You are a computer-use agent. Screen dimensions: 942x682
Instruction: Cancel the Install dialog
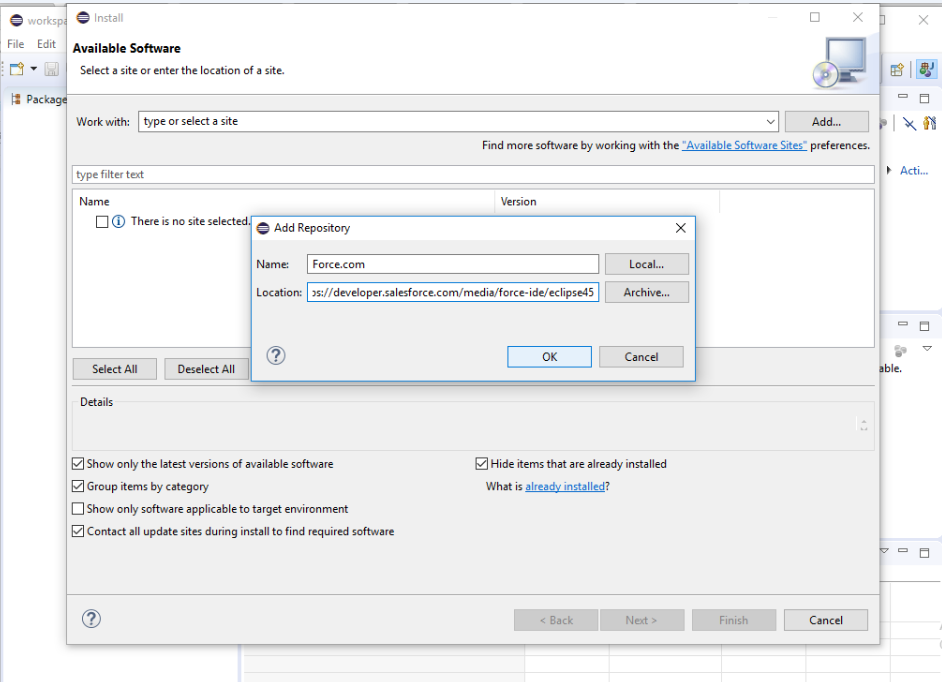pyautogui.click(x=826, y=620)
